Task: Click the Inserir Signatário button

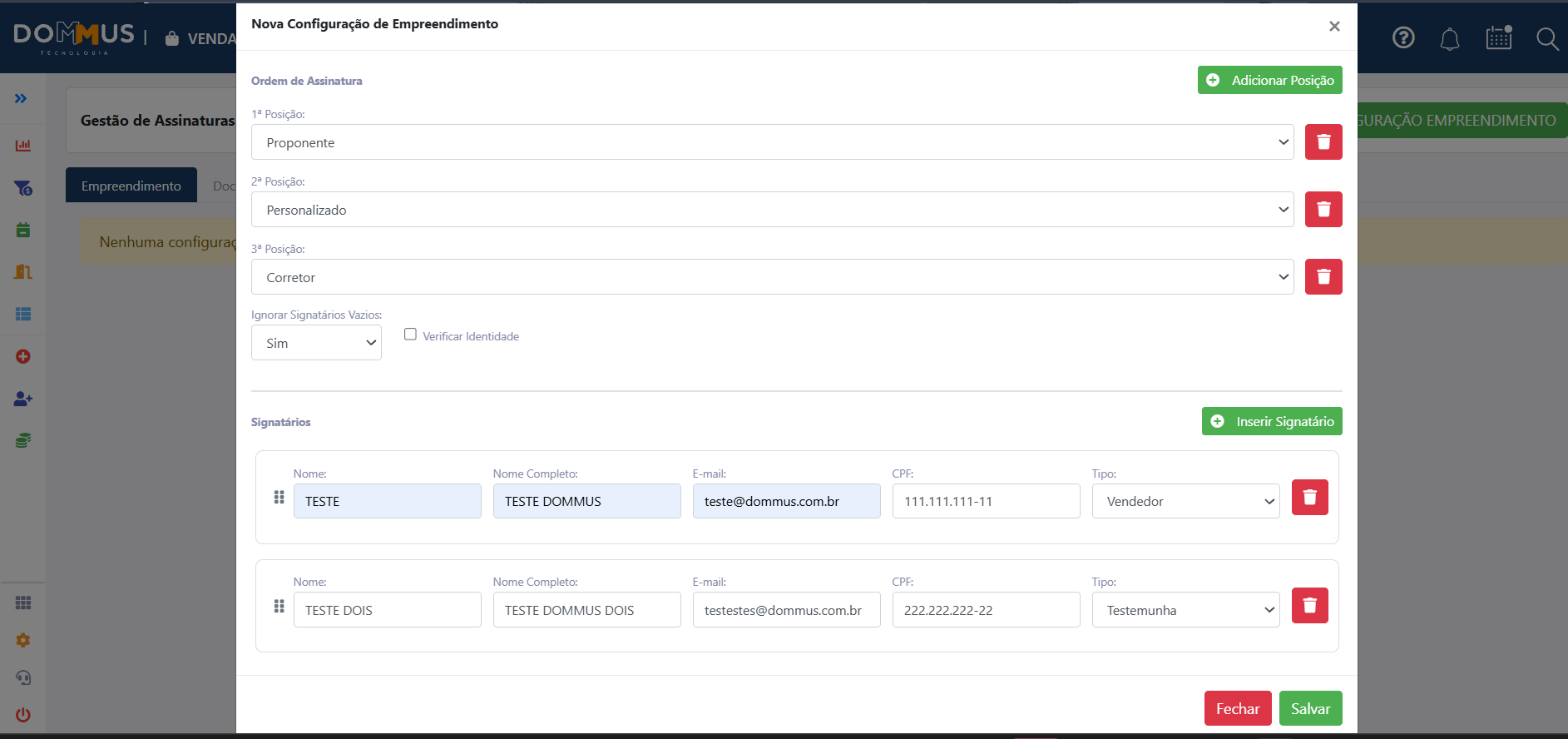Action: [1272, 421]
